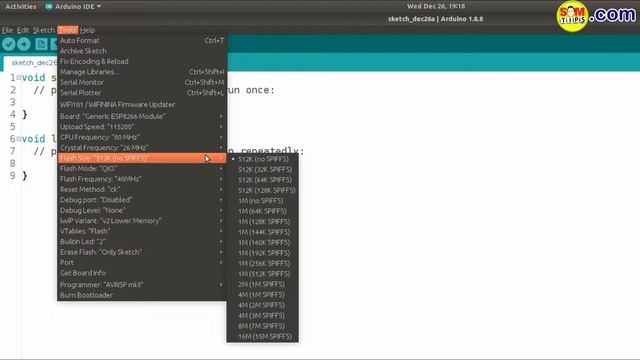This screenshot has width=640, height=360.
Task: Switch to the sketch_dec26a tab
Action: 31,63
